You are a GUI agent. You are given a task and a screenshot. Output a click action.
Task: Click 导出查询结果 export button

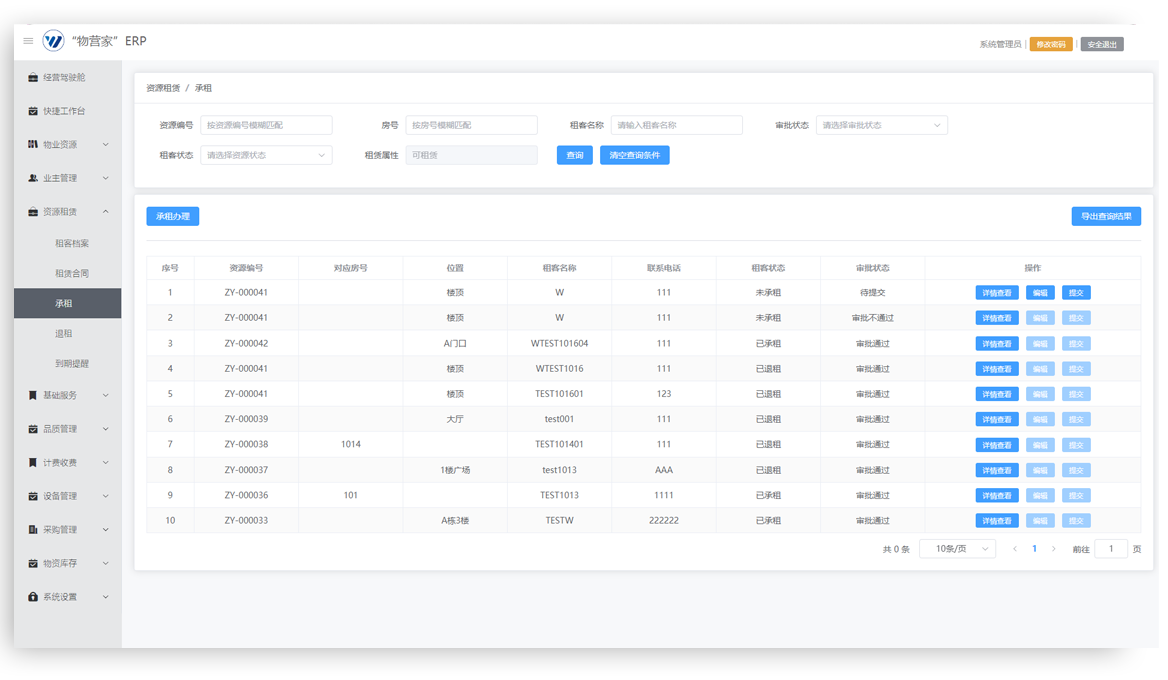(1105, 217)
